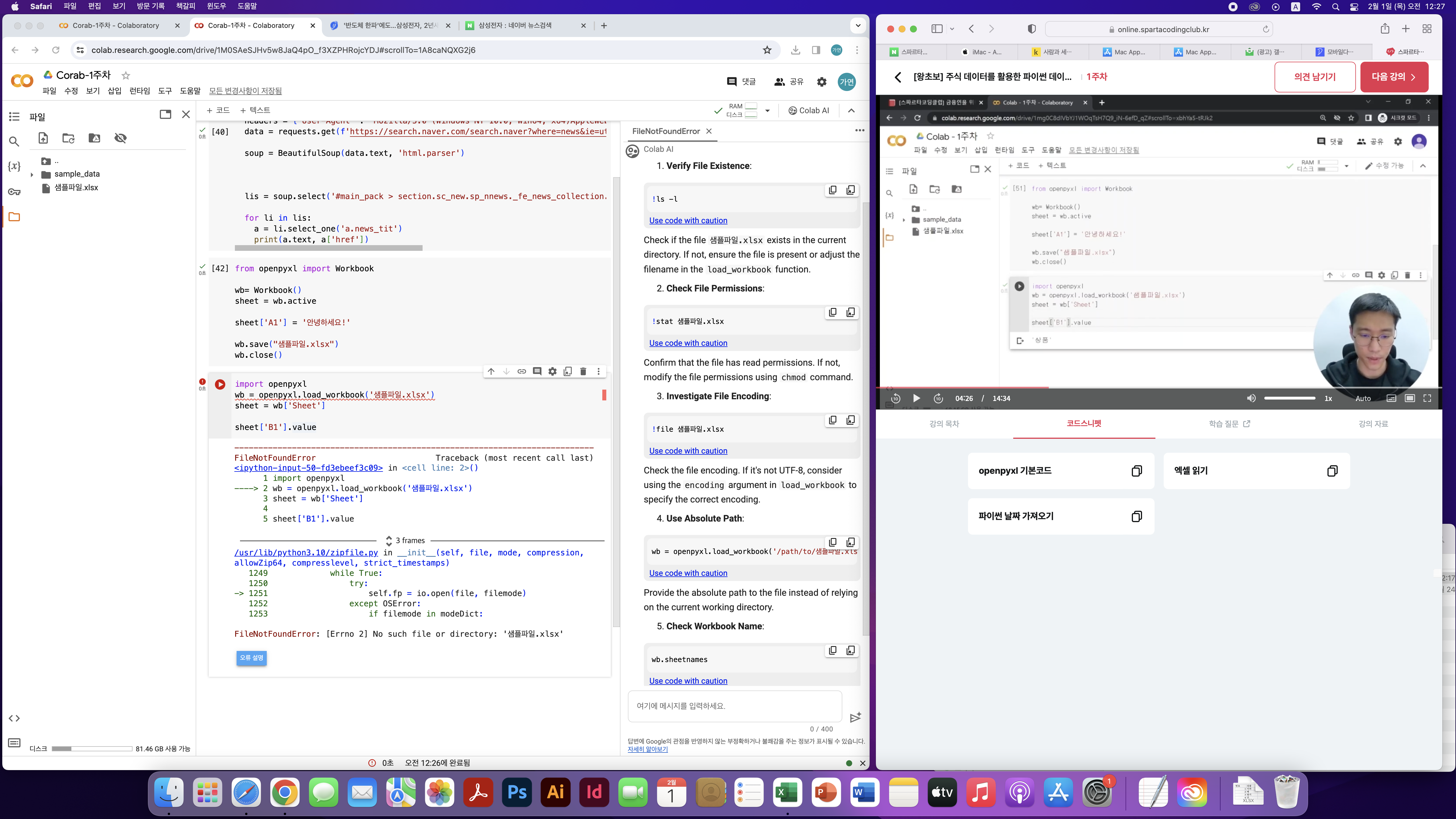Toggle Chrome side panel icon
1456x819 pixels.
pos(816,50)
